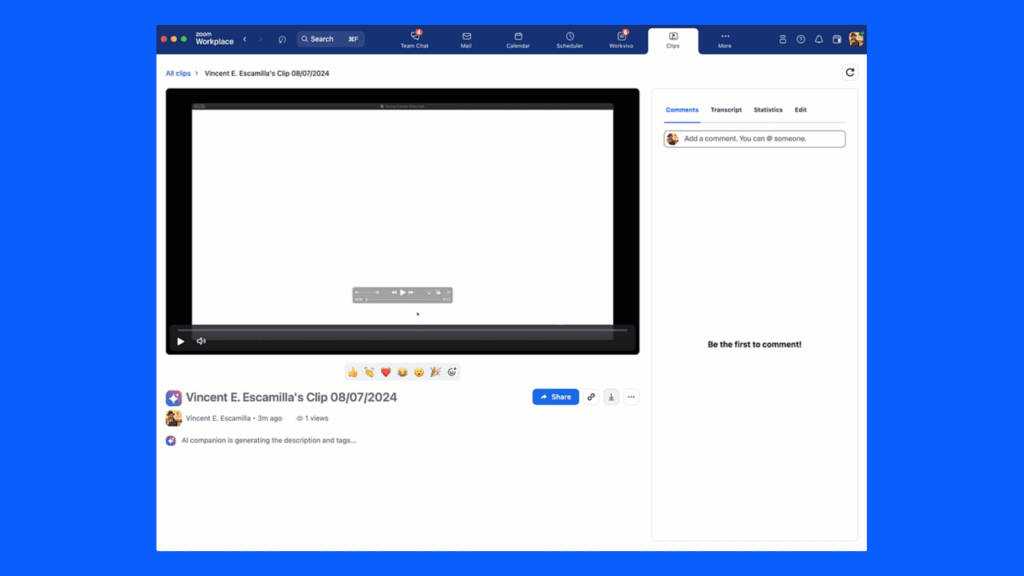Open the profile avatar menu
Screen dimensions: 1024x576
pos(856,39)
